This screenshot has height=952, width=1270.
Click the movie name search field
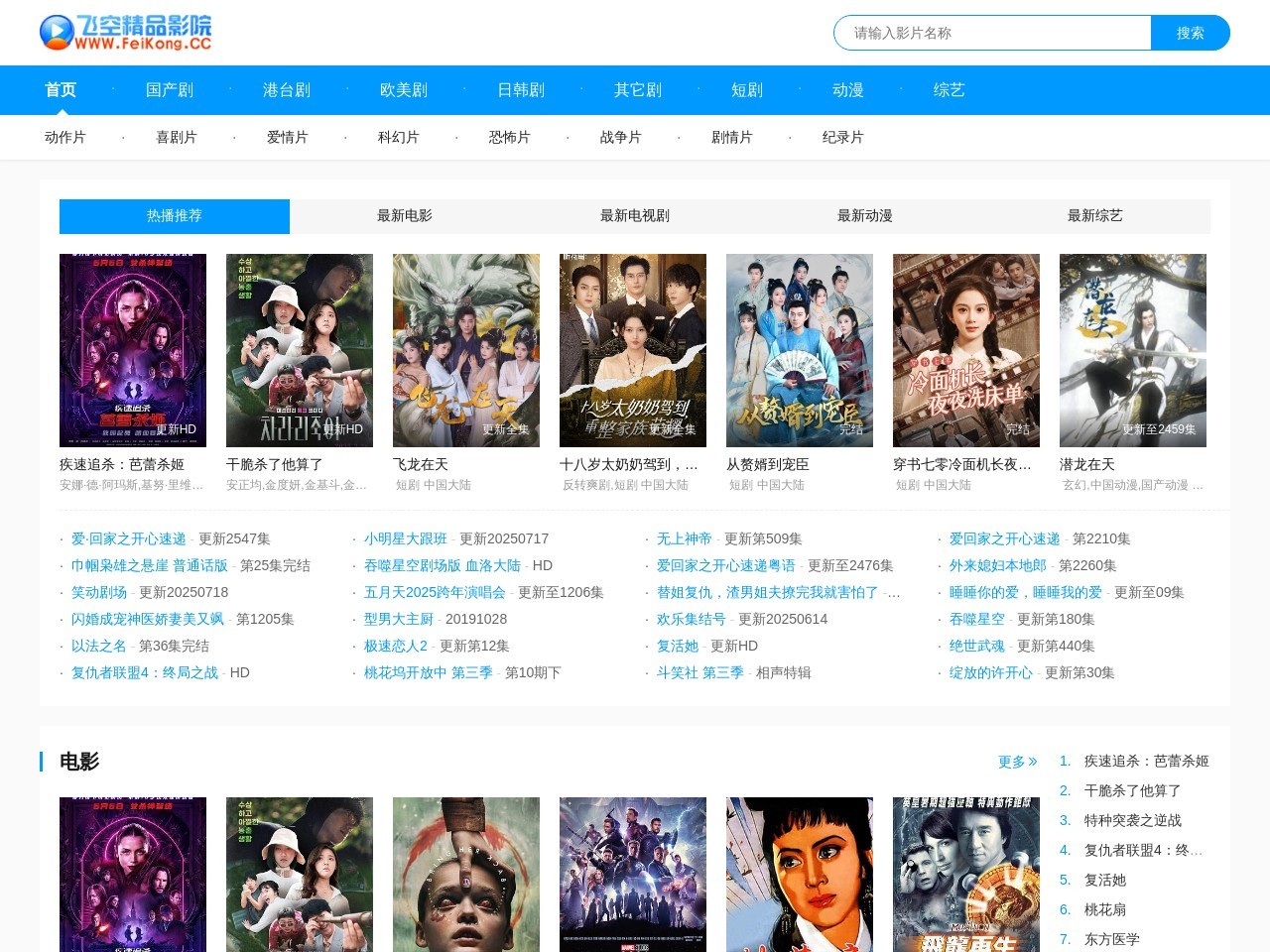(992, 33)
